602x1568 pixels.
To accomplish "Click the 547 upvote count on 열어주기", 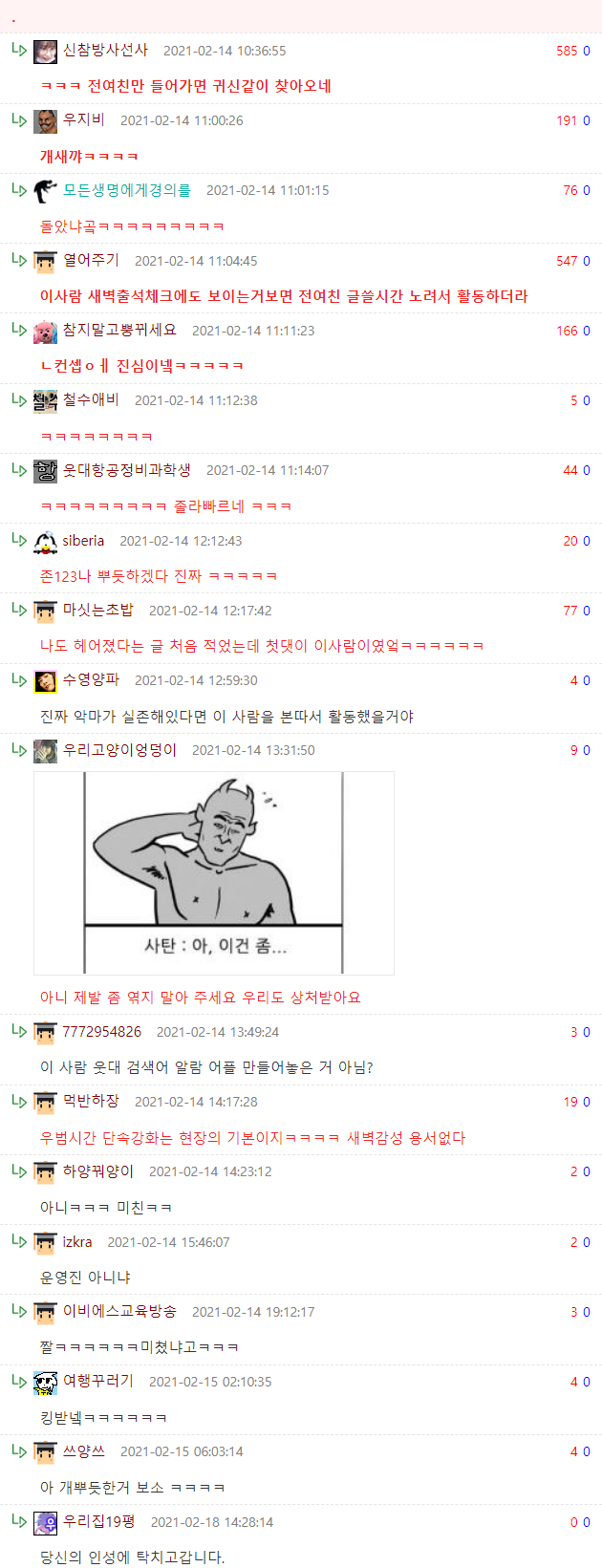I will click(x=567, y=261).
